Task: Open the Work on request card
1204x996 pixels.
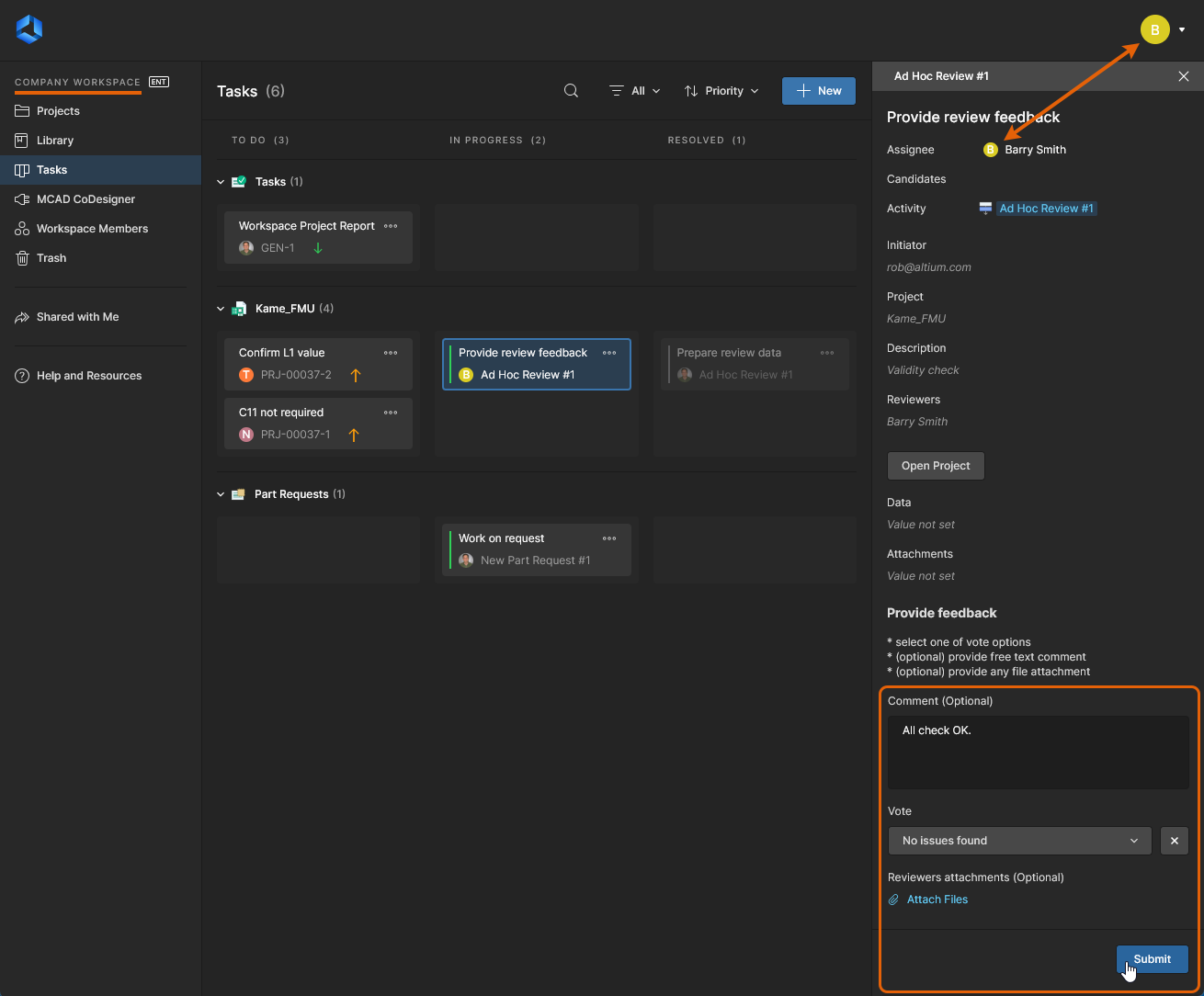Action: click(x=537, y=549)
